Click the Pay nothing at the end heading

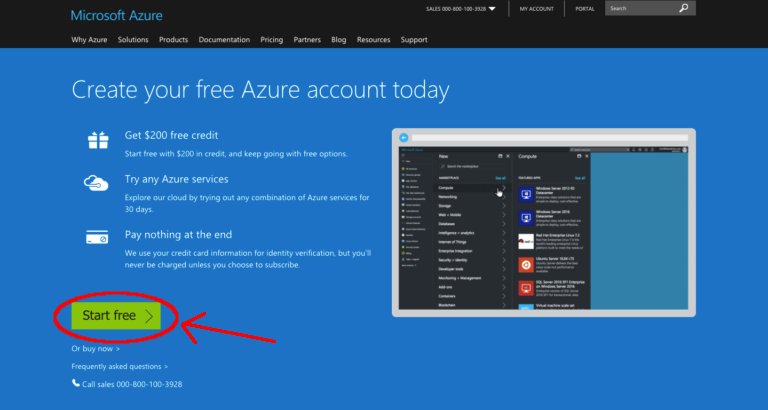click(178, 234)
